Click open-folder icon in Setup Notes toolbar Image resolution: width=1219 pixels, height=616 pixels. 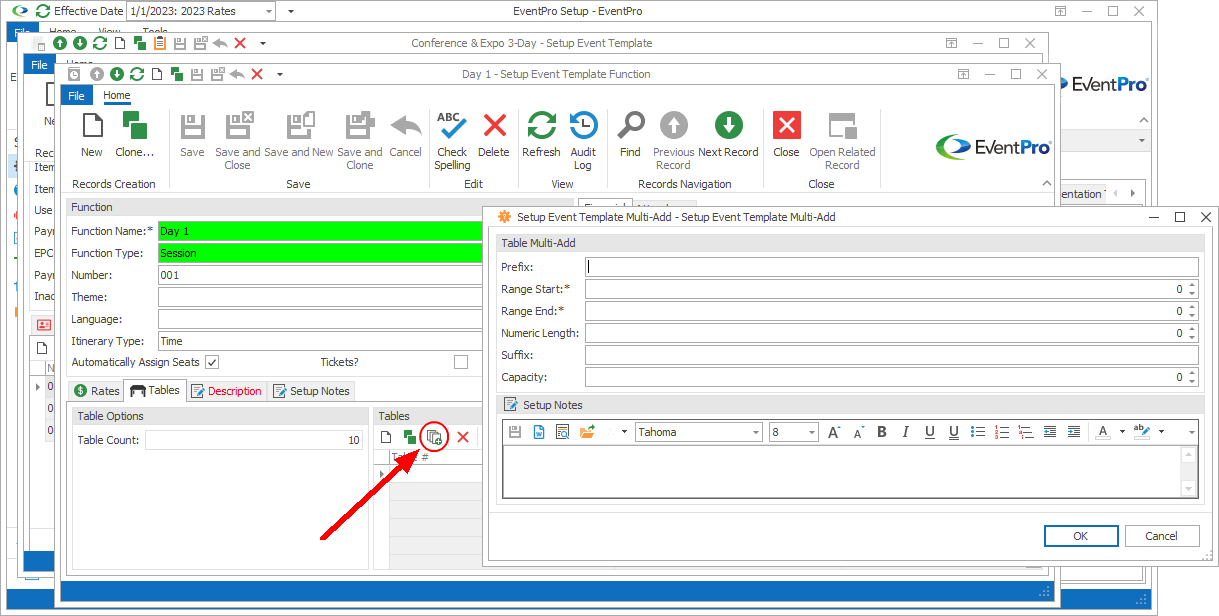[587, 432]
